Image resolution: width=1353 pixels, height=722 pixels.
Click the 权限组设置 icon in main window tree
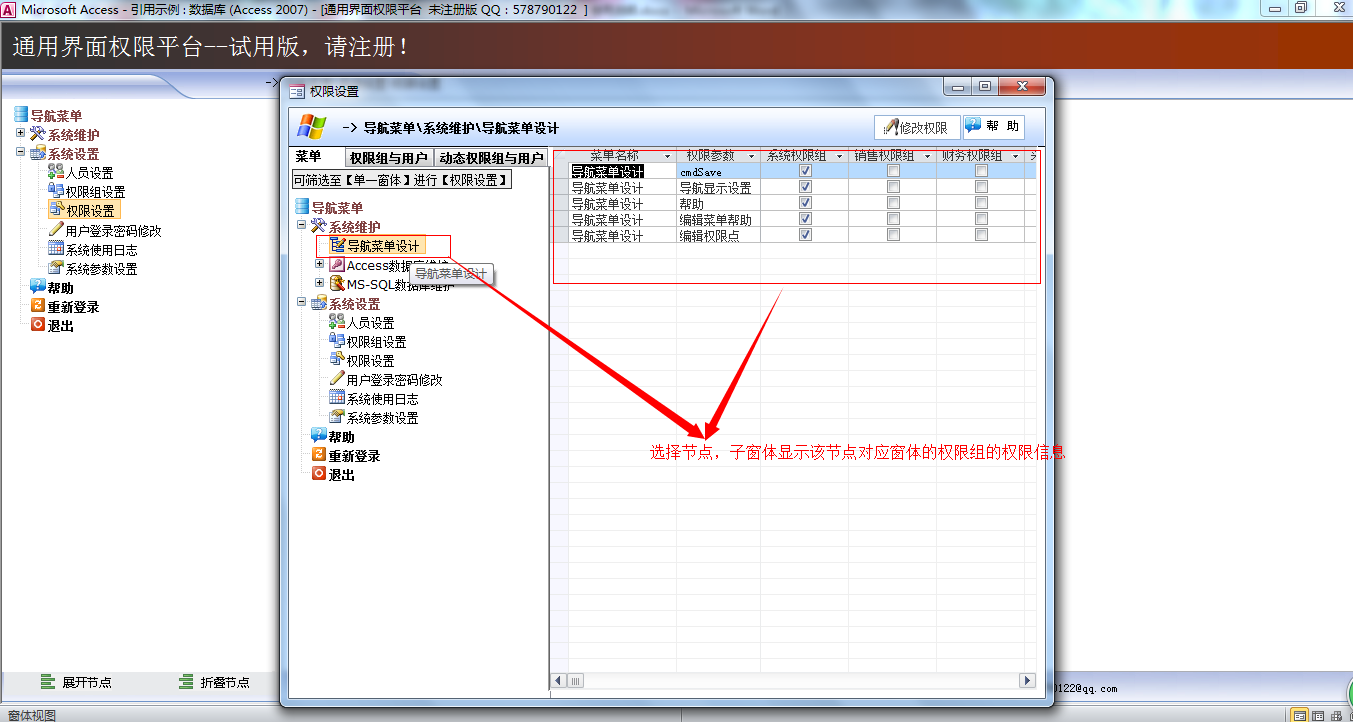[x=56, y=191]
